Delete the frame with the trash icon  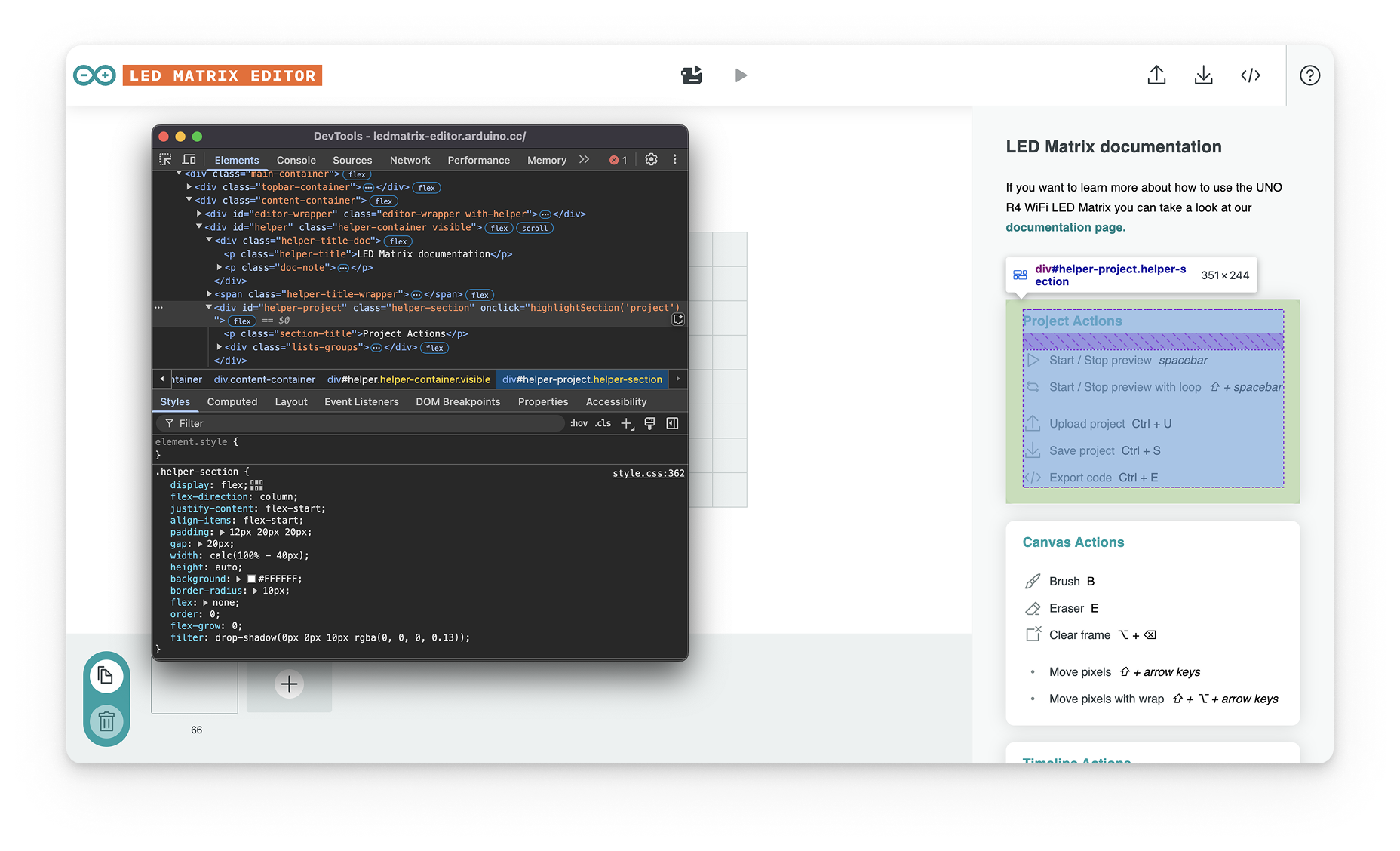(106, 721)
